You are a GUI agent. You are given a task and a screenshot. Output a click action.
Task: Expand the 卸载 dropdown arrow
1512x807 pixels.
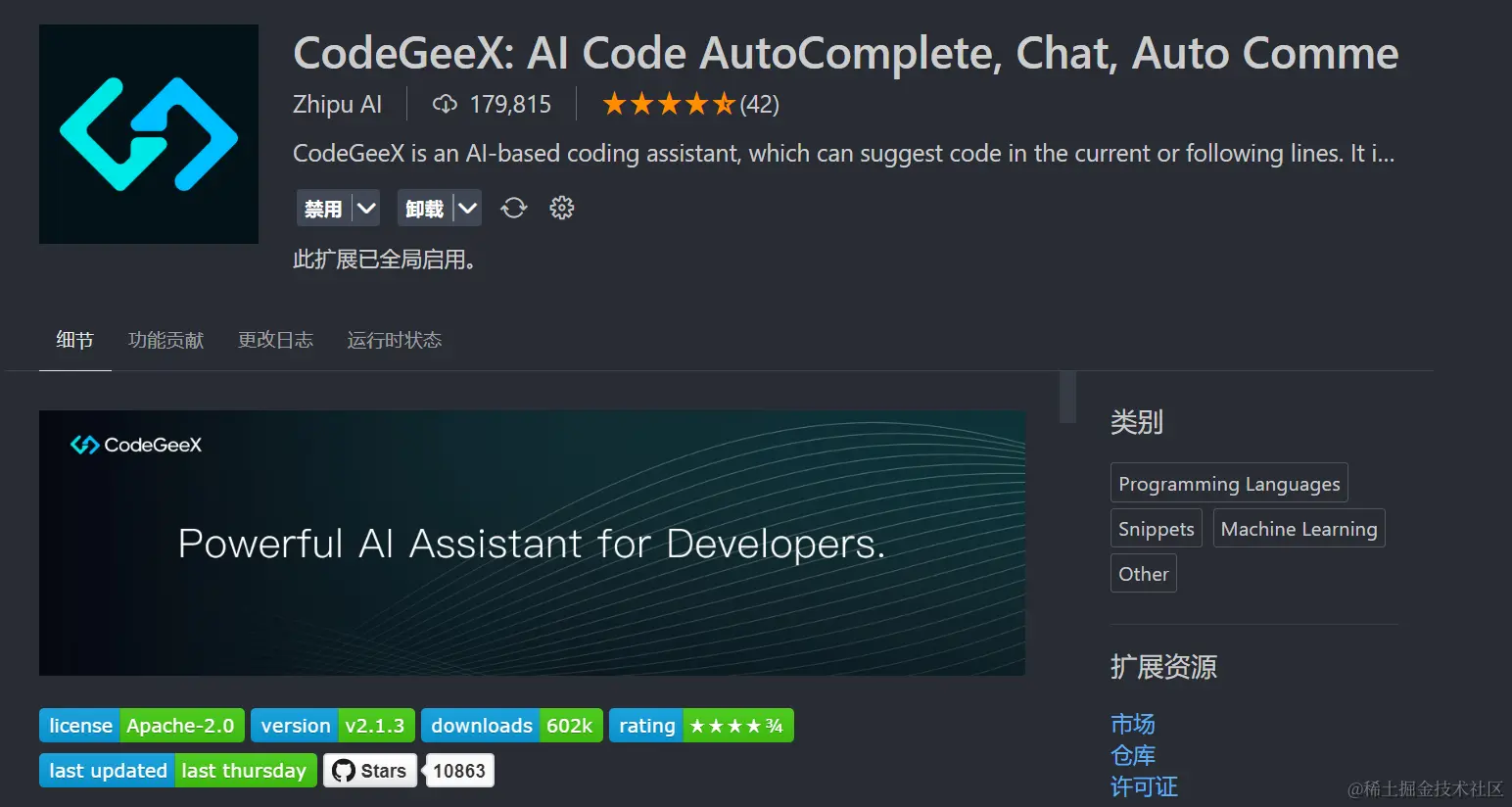(x=467, y=208)
